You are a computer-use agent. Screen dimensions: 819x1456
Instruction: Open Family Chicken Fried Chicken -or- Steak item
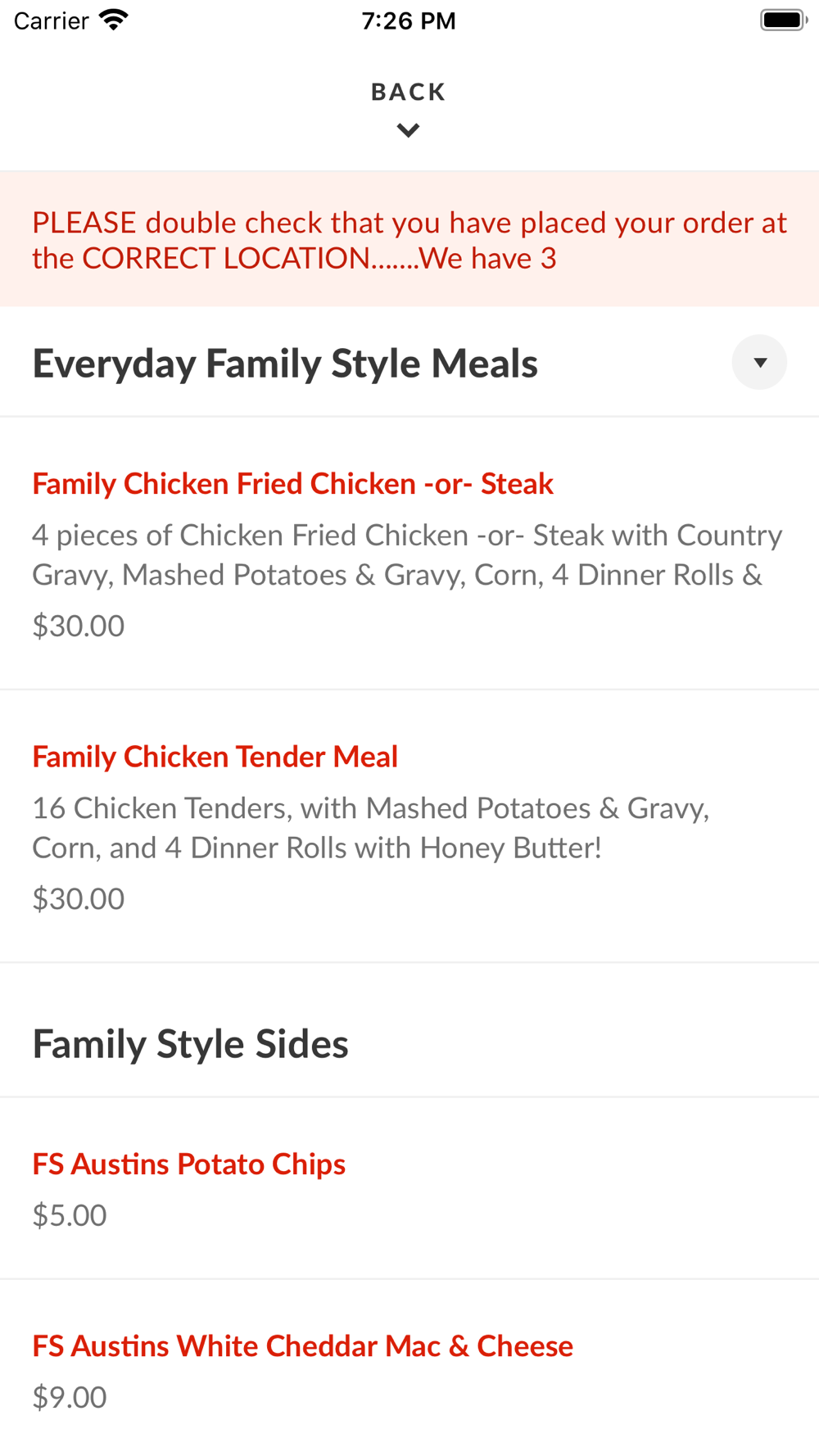[409, 554]
